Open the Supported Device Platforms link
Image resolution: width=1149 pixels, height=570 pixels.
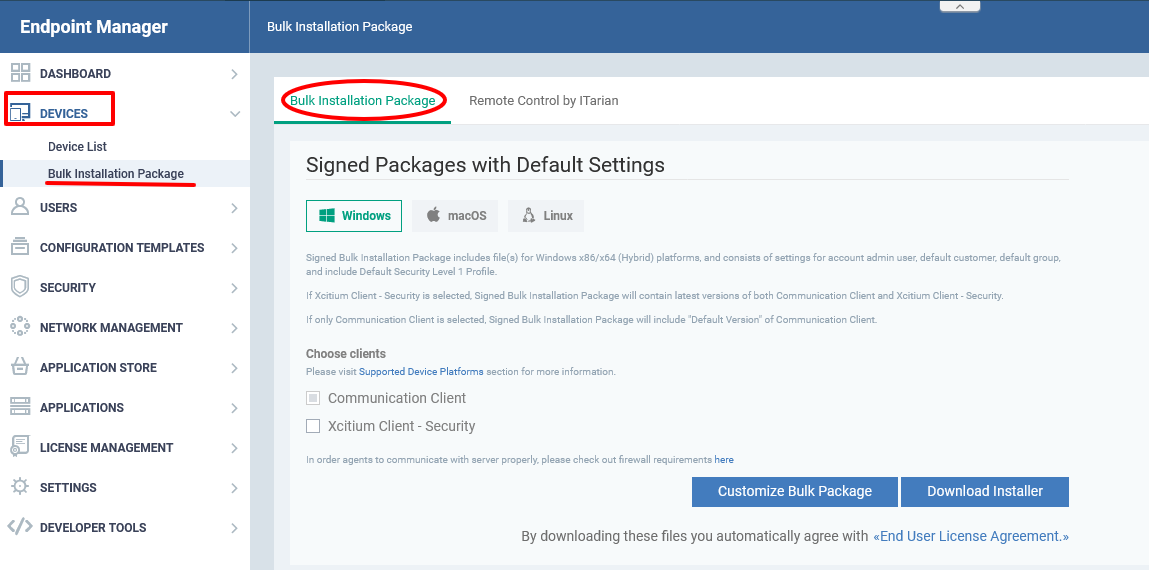421,371
